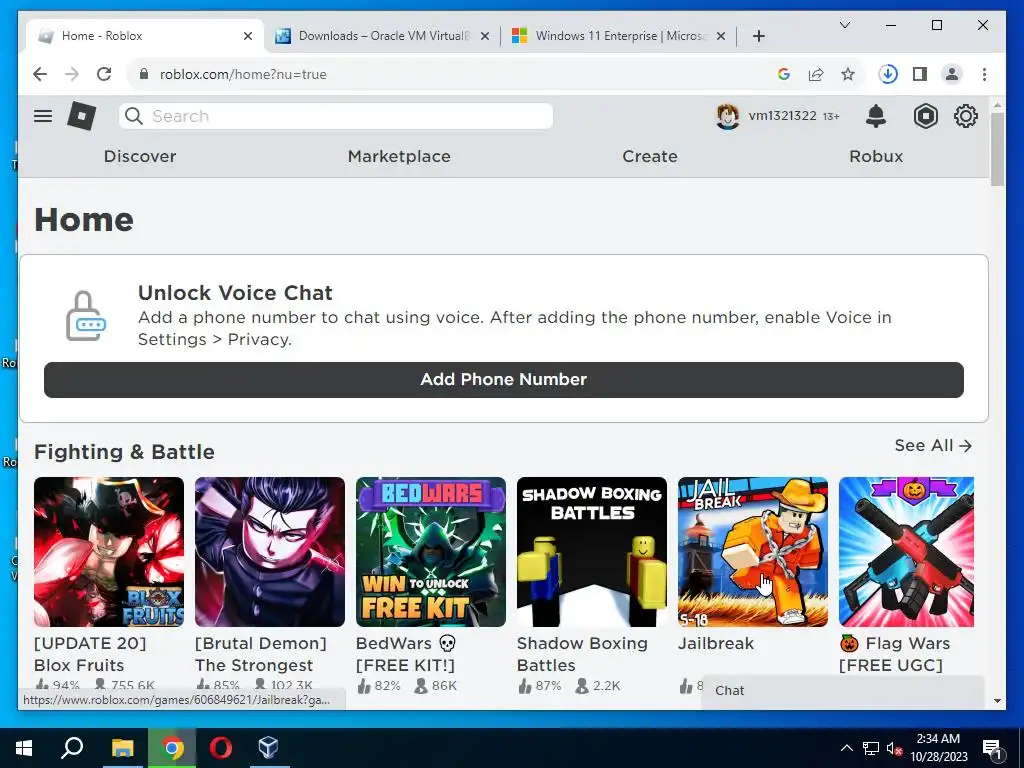Open File Explorer from the taskbar
The height and width of the screenshot is (768, 1024).
coord(122,748)
